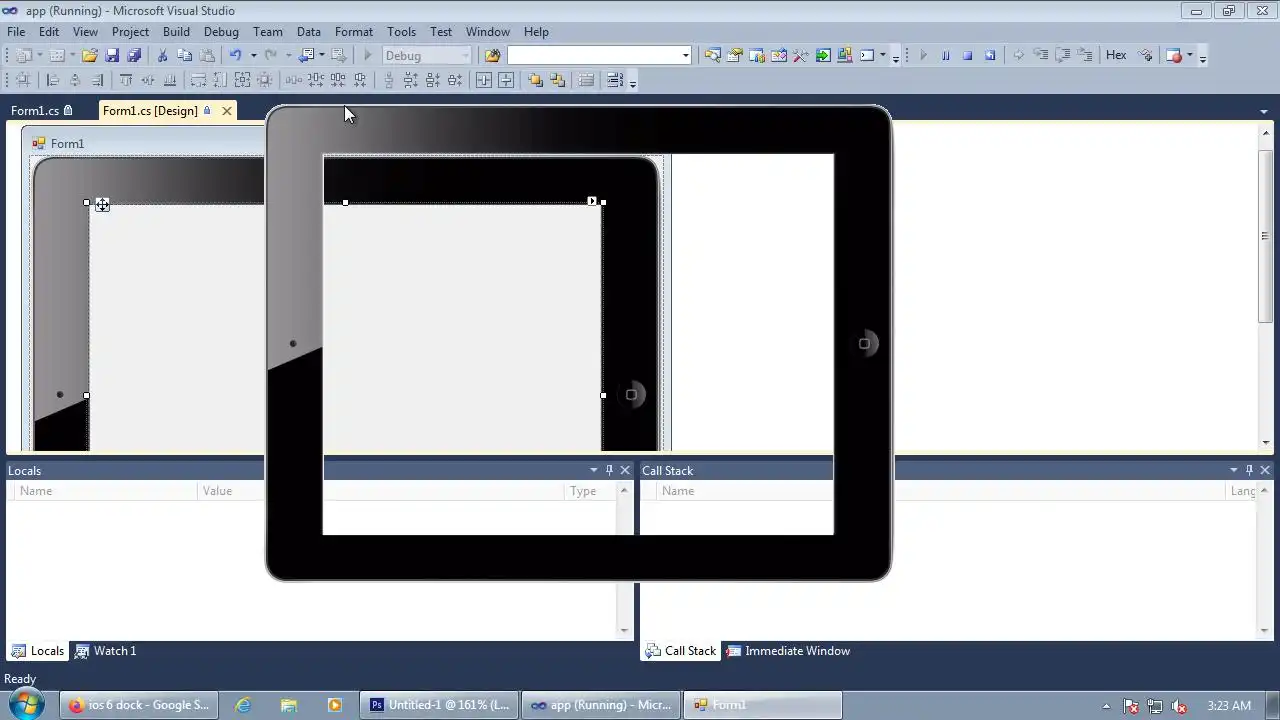1280x720 pixels.
Task: Open the Tools menu
Action: click(401, 32)
